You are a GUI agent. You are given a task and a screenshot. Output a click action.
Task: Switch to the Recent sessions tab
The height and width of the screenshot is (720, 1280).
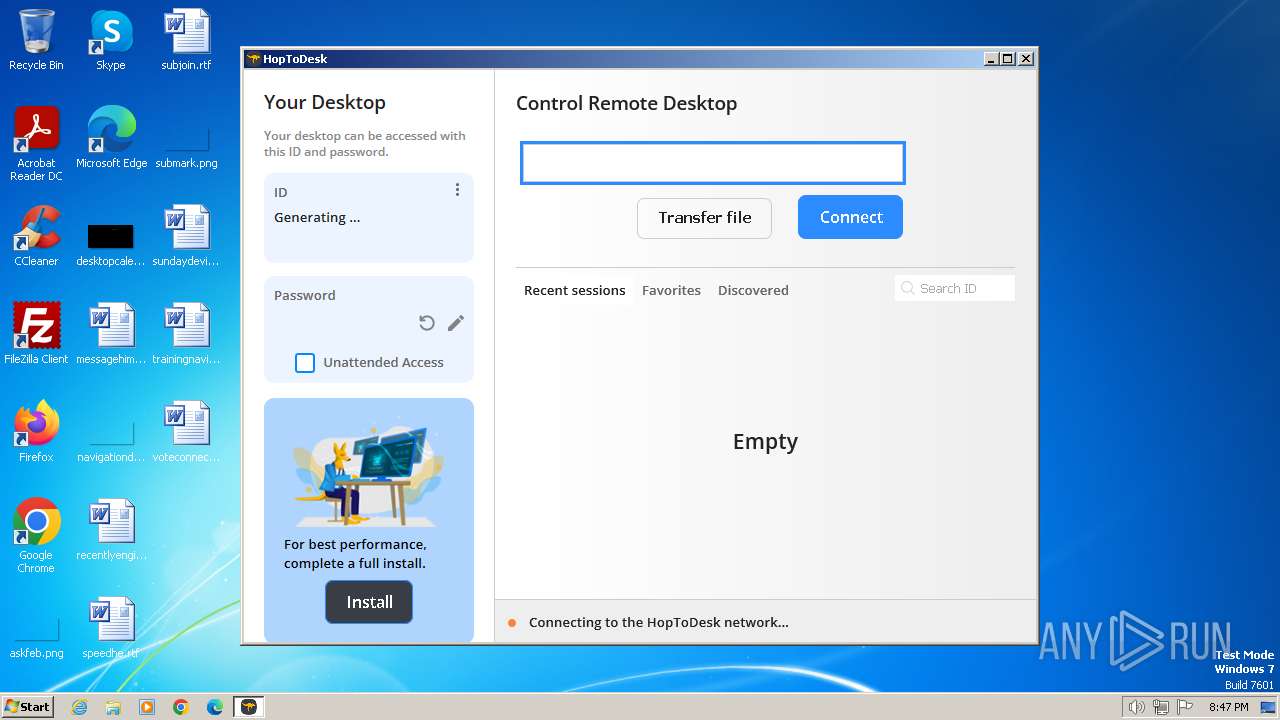pyautogui.click(x=575, y=290)
